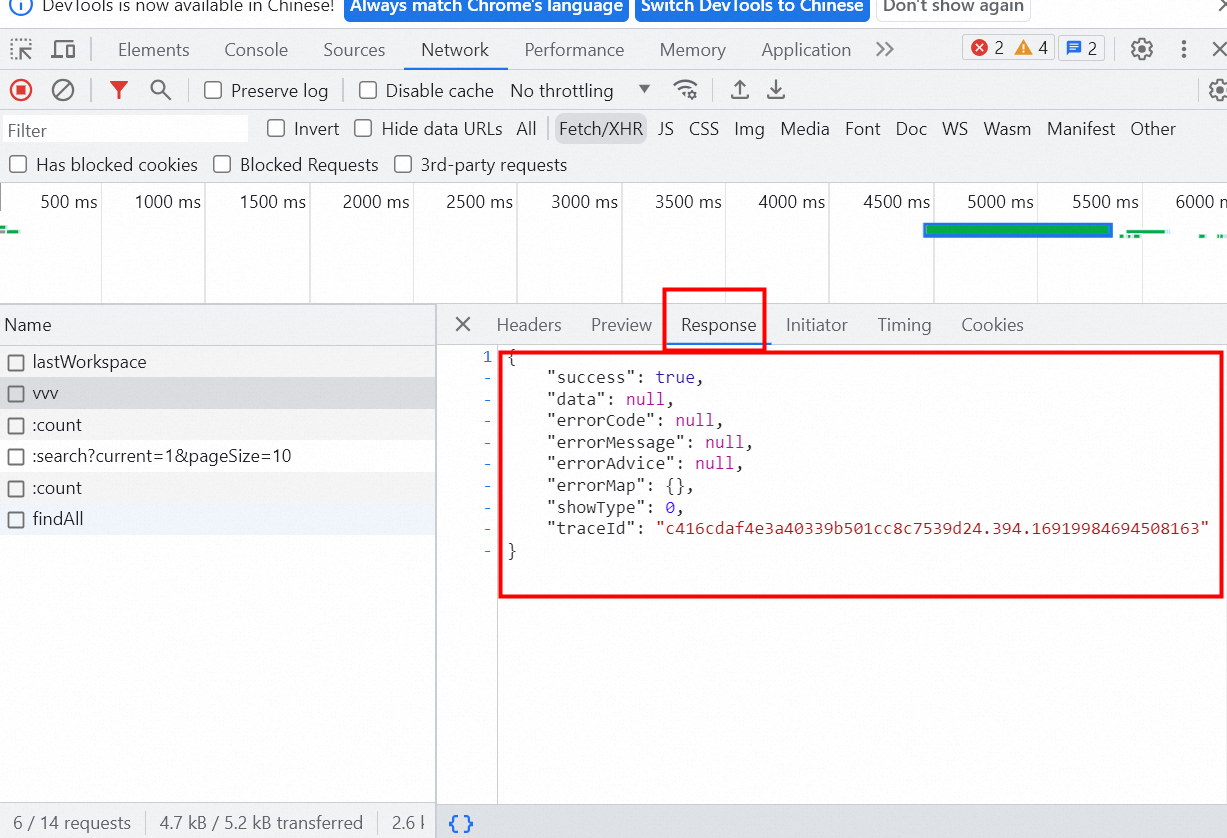Open the Application panel
1227x838 pixels.
click(x=806, y=49)
